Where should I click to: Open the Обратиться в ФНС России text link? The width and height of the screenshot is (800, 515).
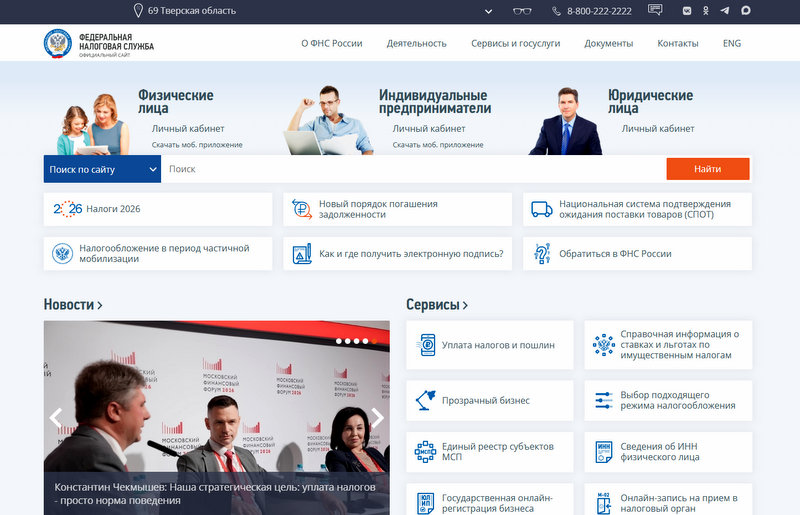615,254
